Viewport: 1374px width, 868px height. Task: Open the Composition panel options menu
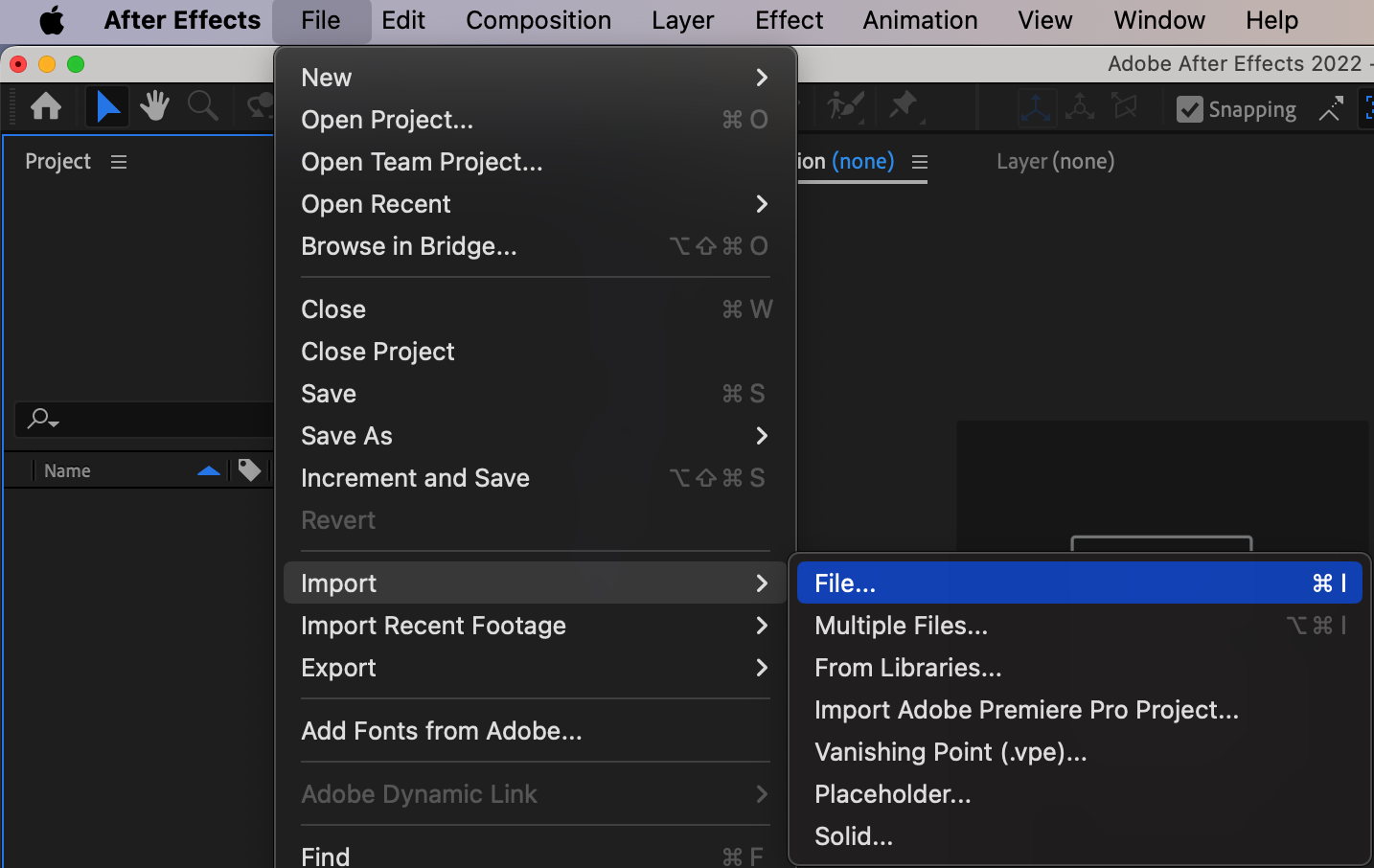click(920, 162)
